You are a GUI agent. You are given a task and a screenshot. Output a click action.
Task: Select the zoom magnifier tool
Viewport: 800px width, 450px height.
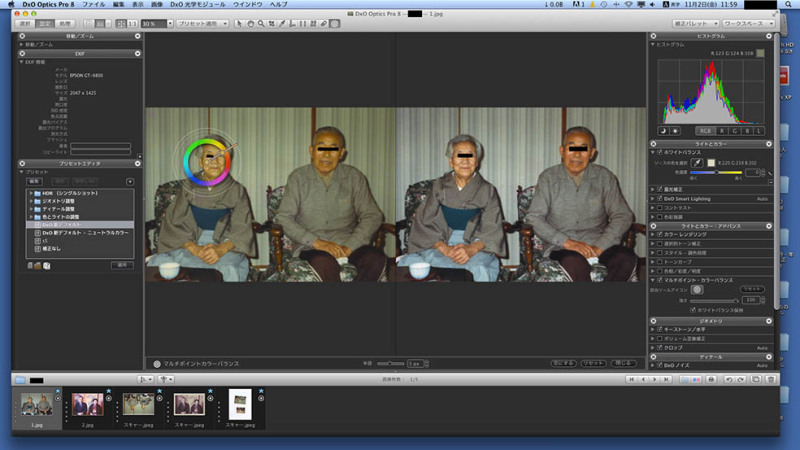pyautogui.click(x=260, y=22)
